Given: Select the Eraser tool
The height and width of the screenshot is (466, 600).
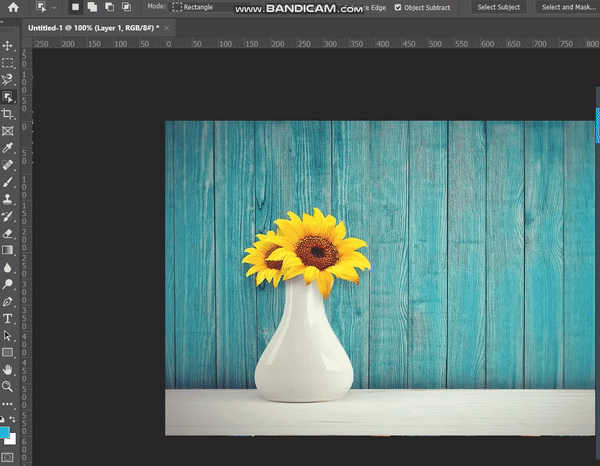Looking at the screenshot, I should (x=7, y=233).
